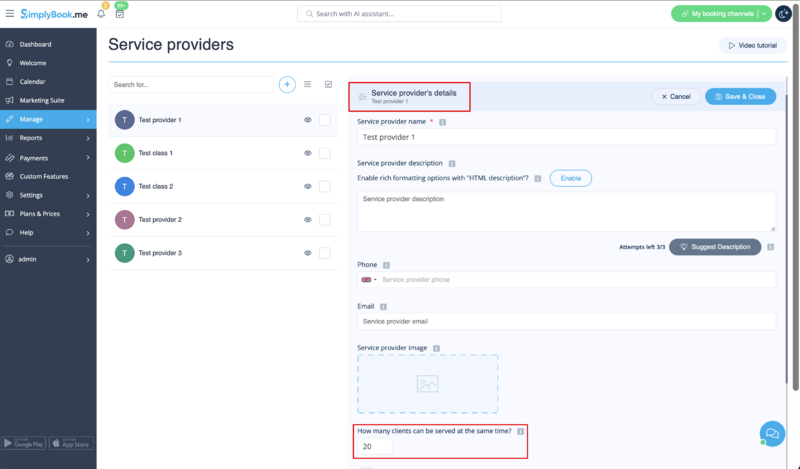Click Enable HTML description button
The width and height of the screenshot is (800, 469).
[x=570, y=178]
